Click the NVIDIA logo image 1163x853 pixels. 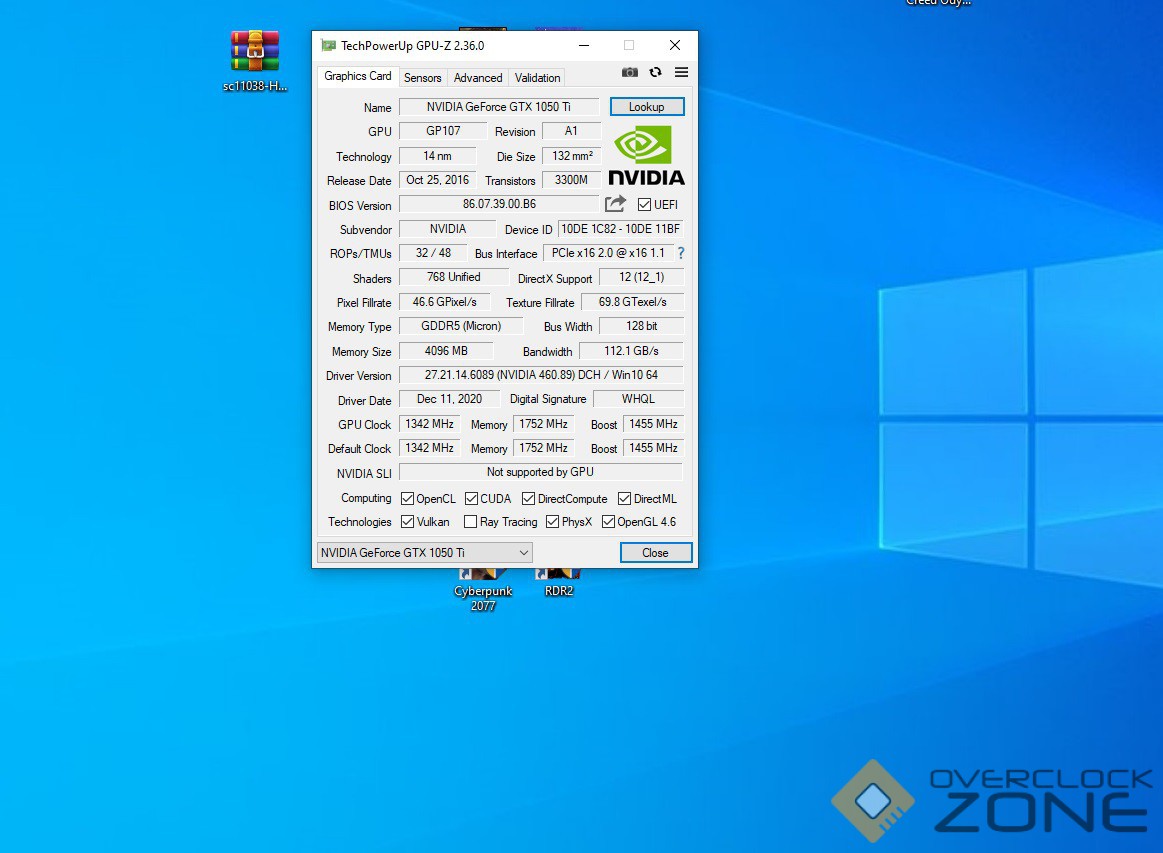tap(646, 156)
